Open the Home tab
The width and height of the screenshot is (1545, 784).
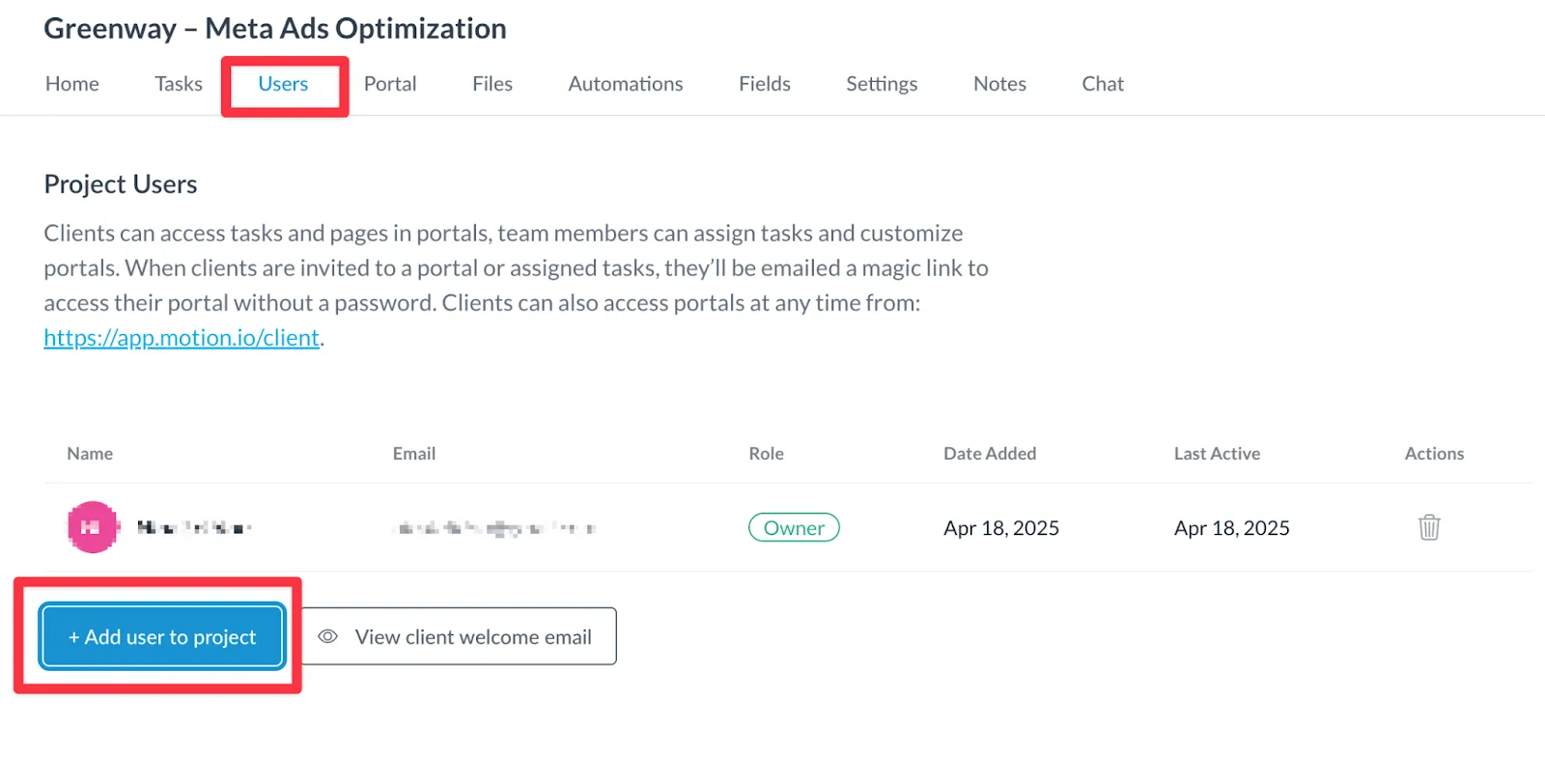[x=72, y=84]
